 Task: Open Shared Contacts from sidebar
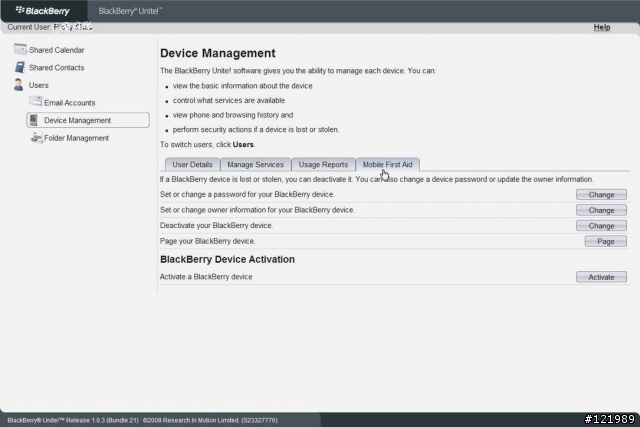(x=56, y=67)
